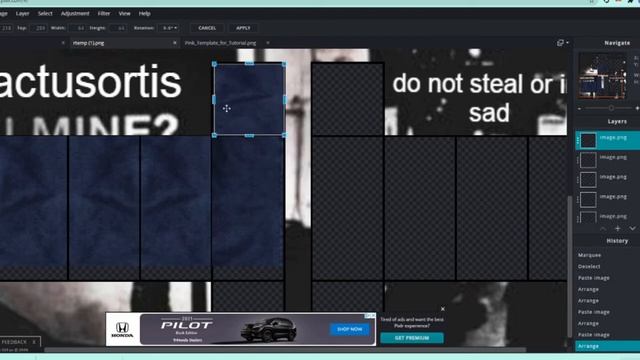The width and height of the screenshot is (640, 360).
Task: Click the Honda logo in the ad
Action: pyautogui.click(x=122, y=329)
